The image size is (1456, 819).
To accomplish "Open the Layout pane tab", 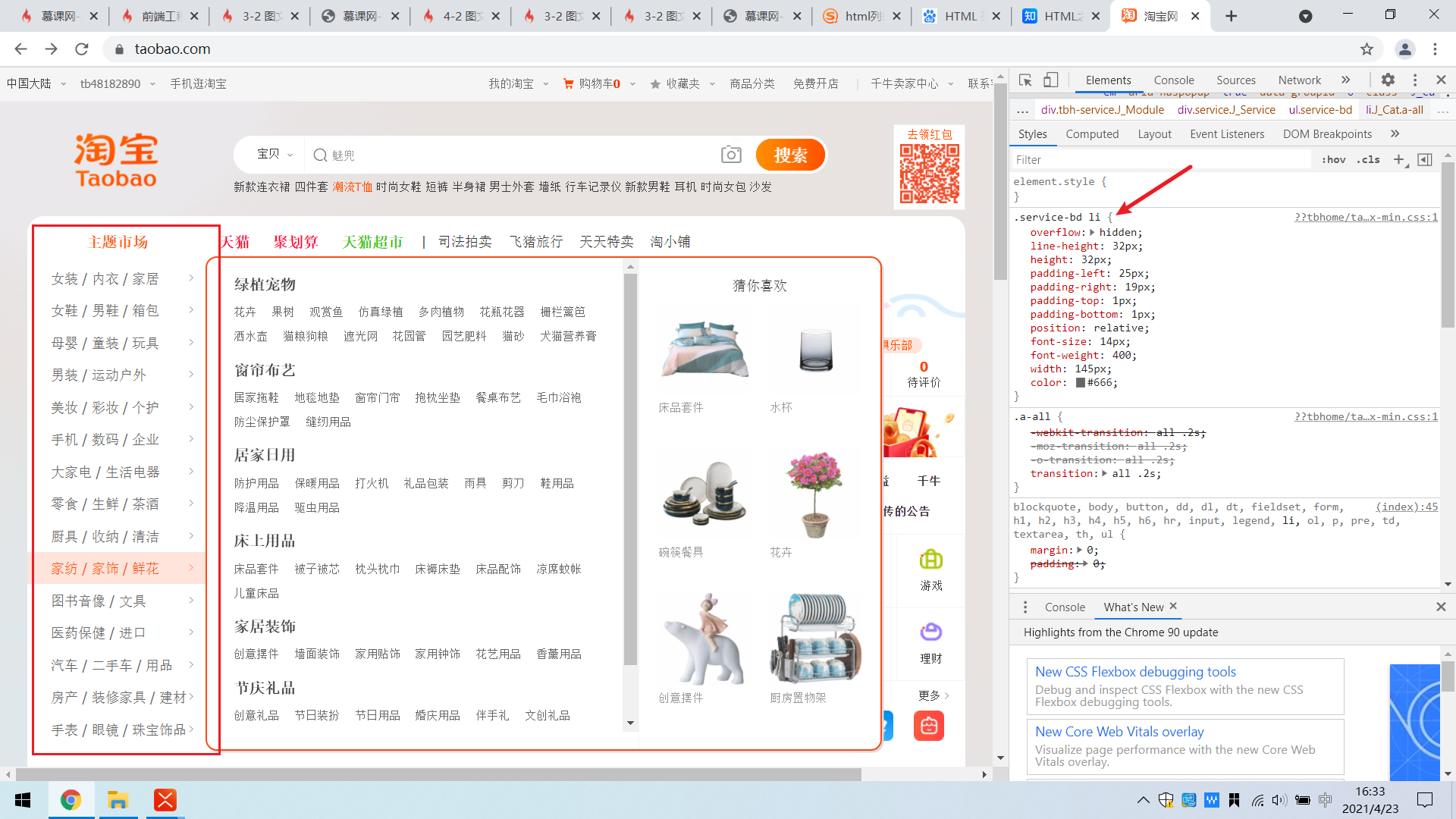I will (x=1154, y=134).
